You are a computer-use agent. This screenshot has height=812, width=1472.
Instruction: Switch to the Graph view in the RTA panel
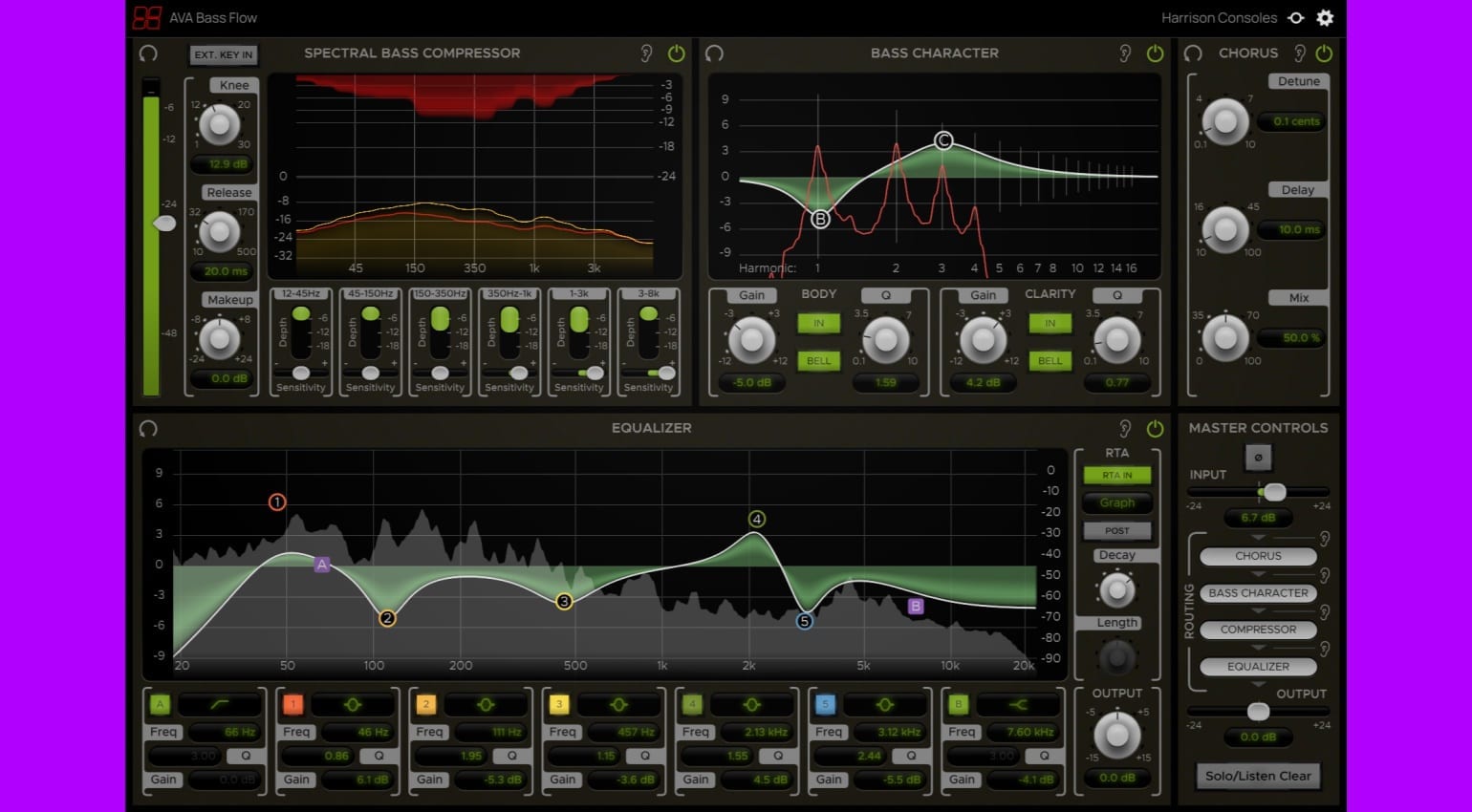[1116, 502]
